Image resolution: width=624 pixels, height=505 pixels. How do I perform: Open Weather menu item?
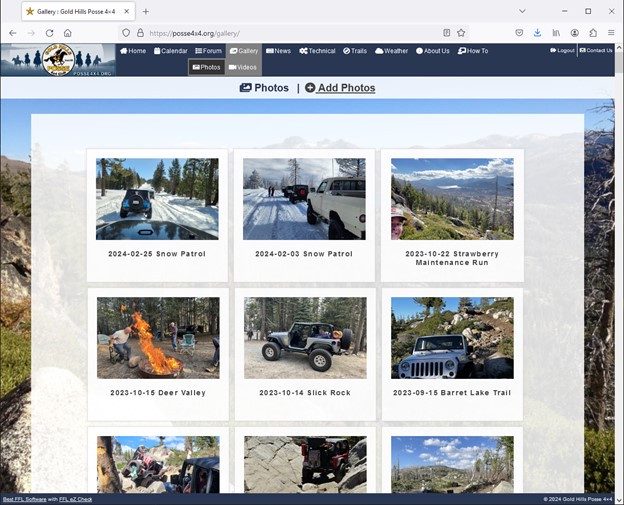coord(392,51)
